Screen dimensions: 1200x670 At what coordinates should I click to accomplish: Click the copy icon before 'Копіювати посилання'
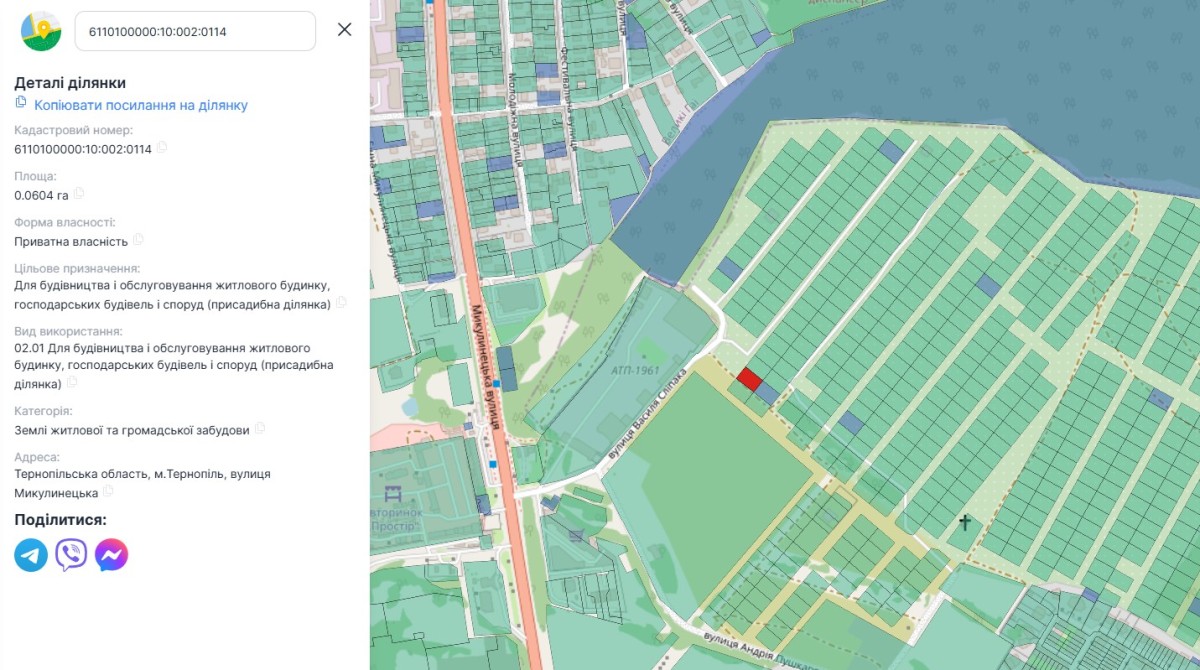point(21,103)
